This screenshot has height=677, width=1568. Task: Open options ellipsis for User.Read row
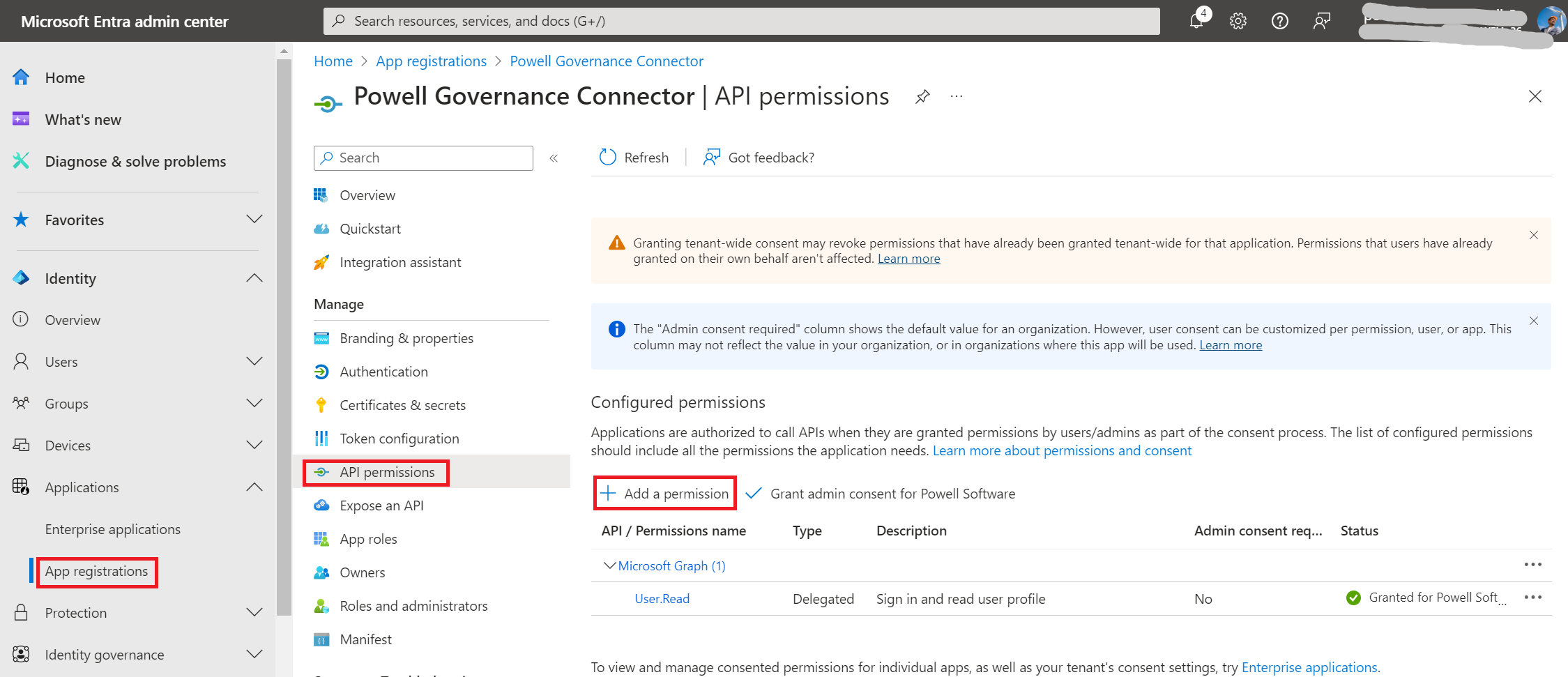coord(1532,598)
